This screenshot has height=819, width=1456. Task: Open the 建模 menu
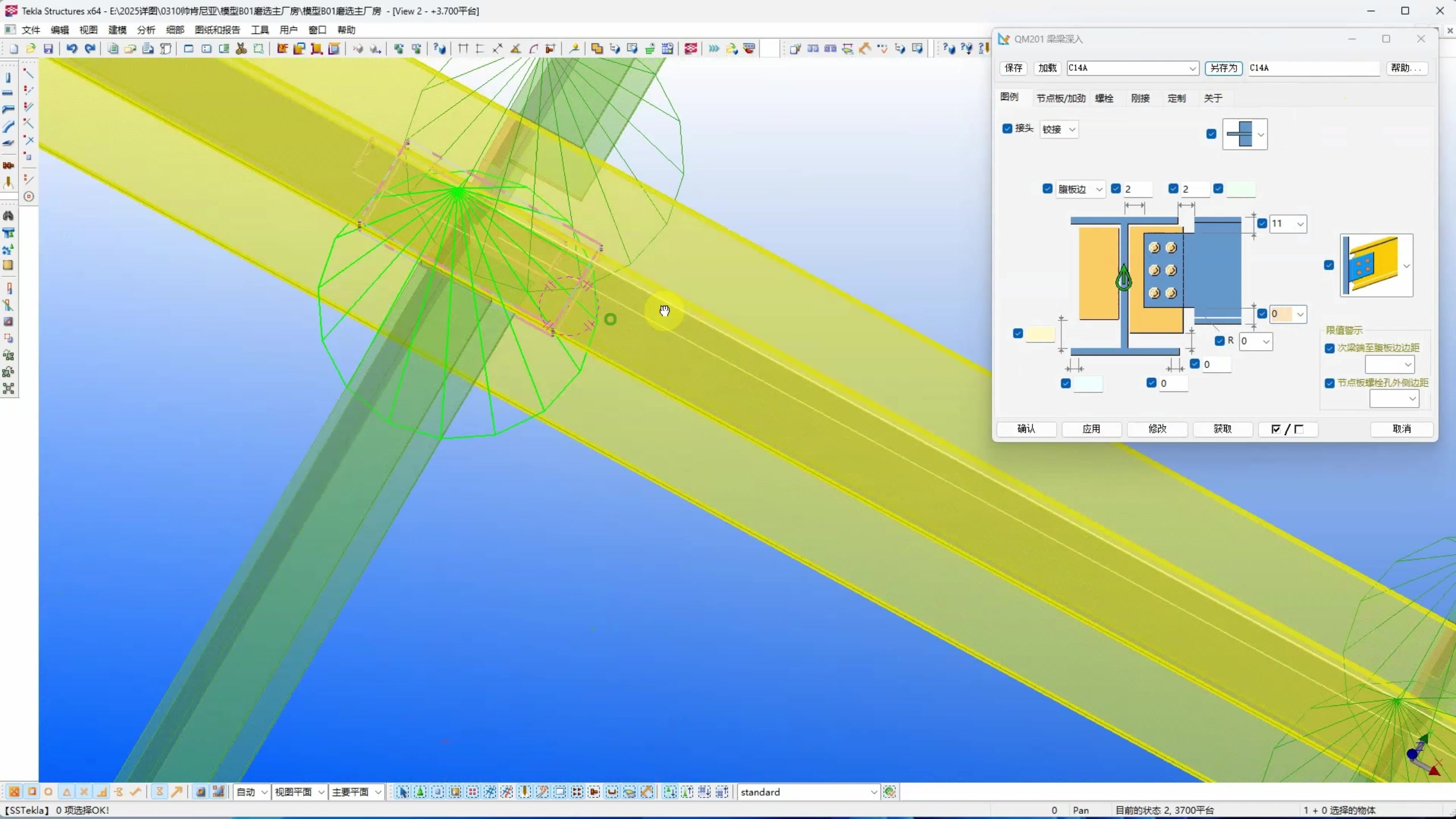click(x=117, y=30)
